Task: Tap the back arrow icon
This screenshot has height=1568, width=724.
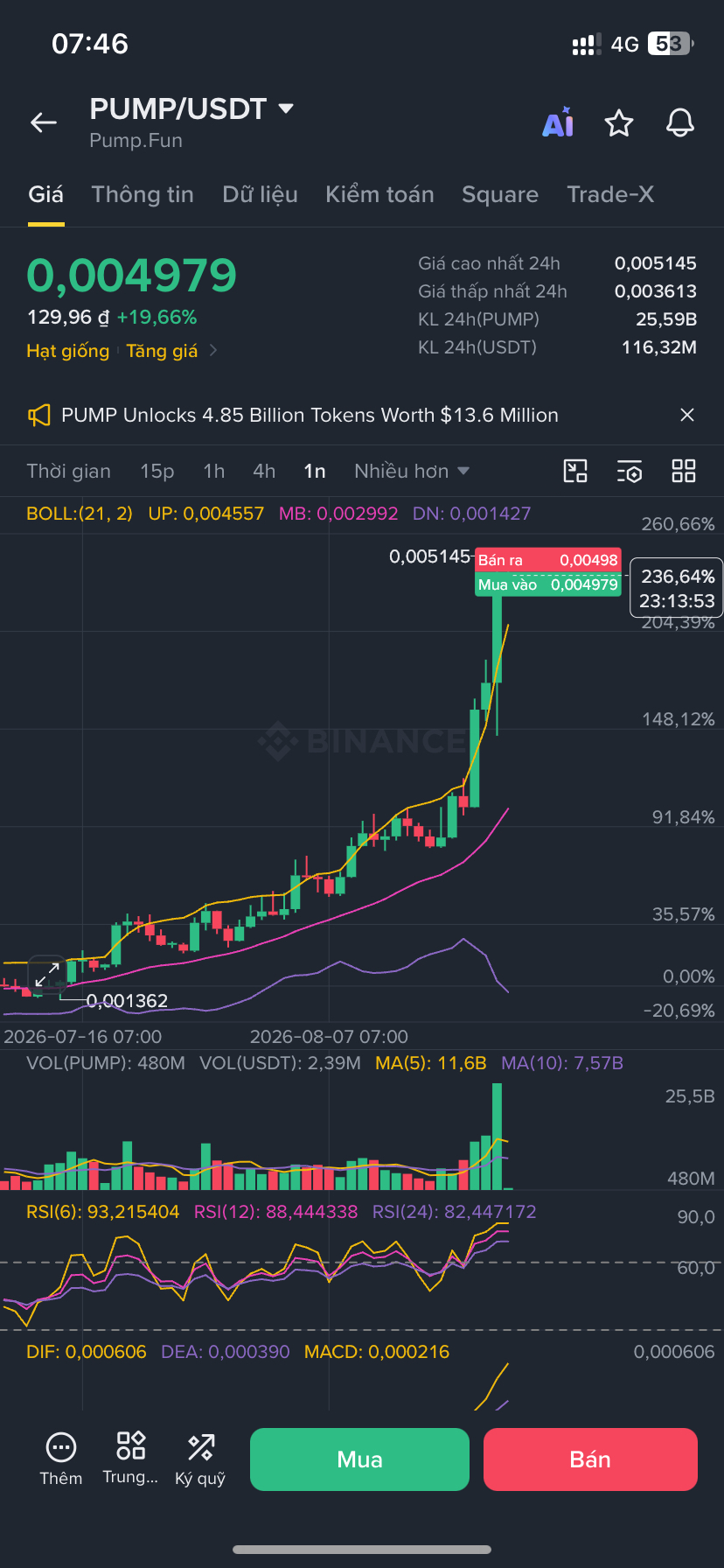Action: coord(44,123)
